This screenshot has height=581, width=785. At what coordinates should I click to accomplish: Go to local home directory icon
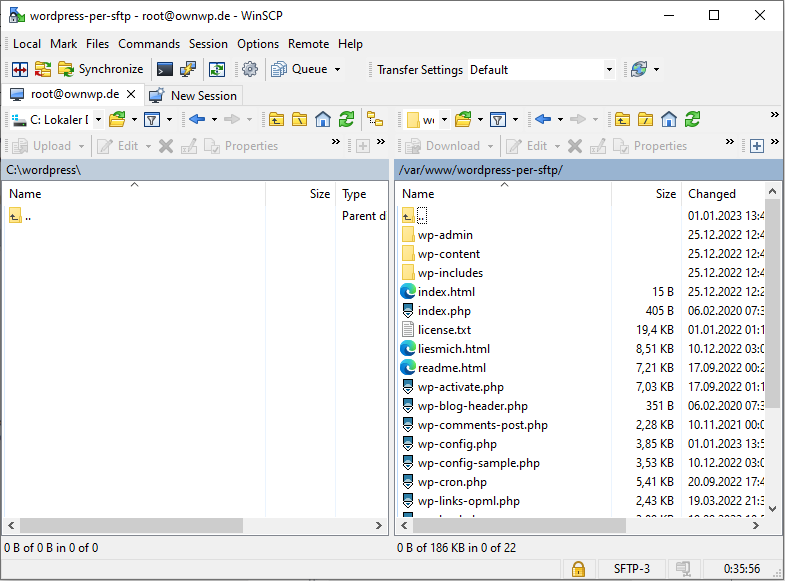(323, 120)
